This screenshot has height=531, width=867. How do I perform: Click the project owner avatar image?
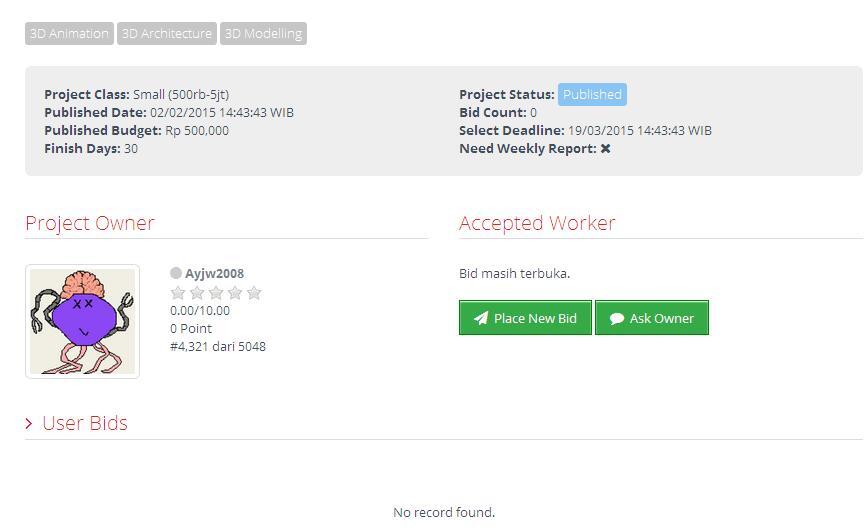[82, 321]
